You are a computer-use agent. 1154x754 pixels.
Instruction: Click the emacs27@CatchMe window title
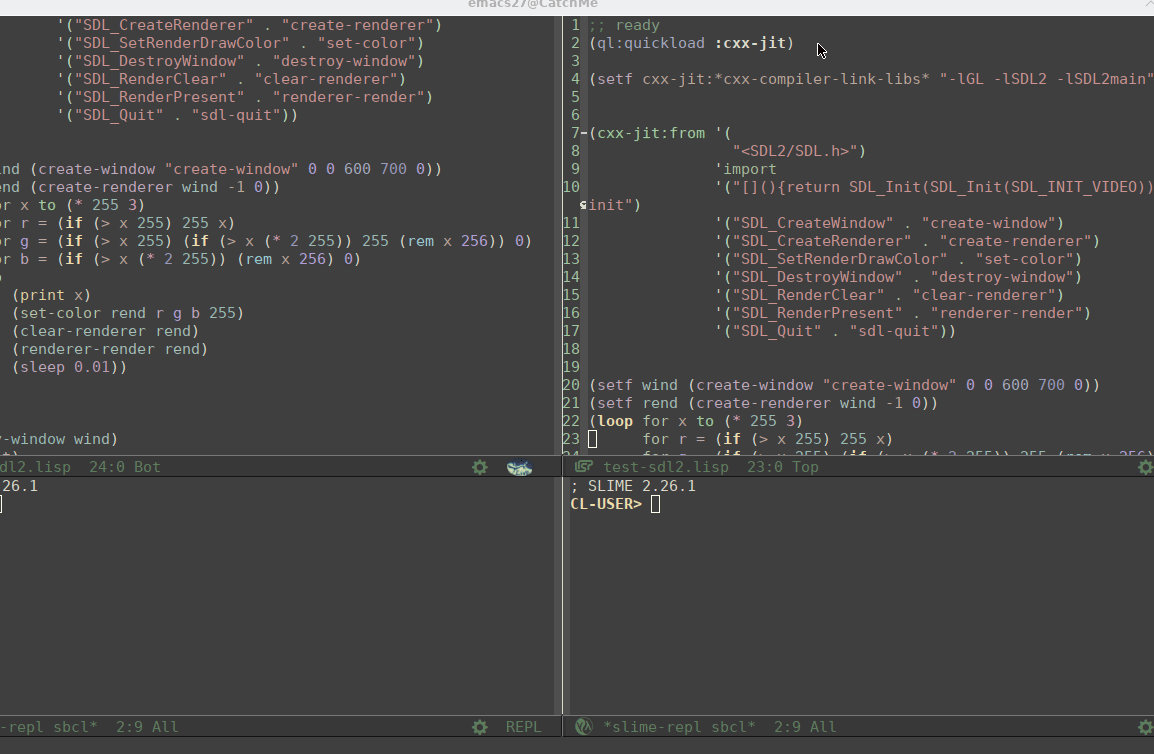[x=533, y=4]
